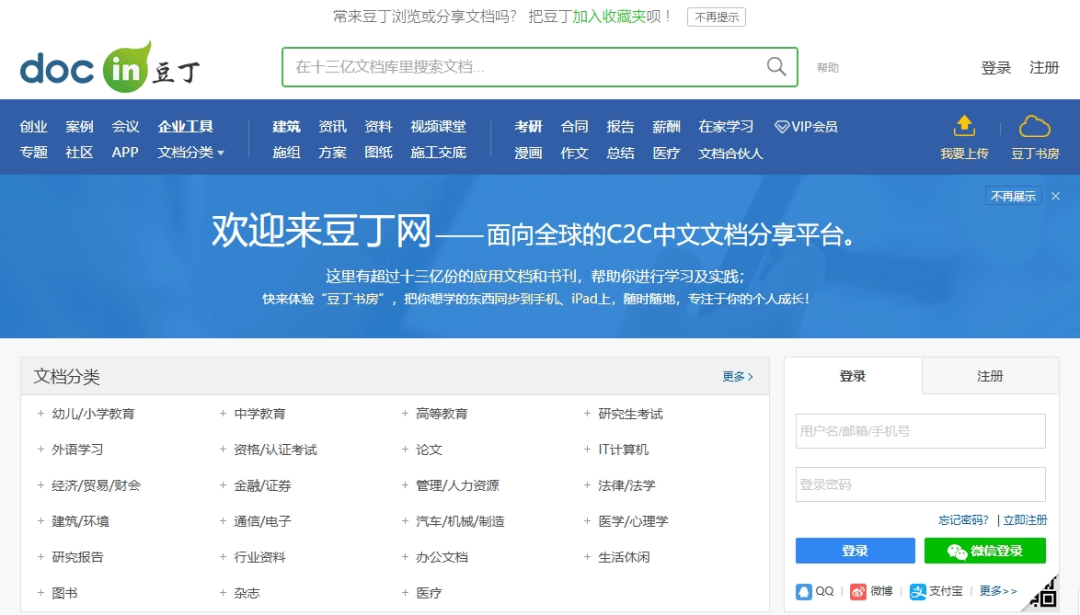Open 企业工具 in the navigation bar
This screenshot has width=1080, height=615.
pyautogui.click(x=185, y=126)
